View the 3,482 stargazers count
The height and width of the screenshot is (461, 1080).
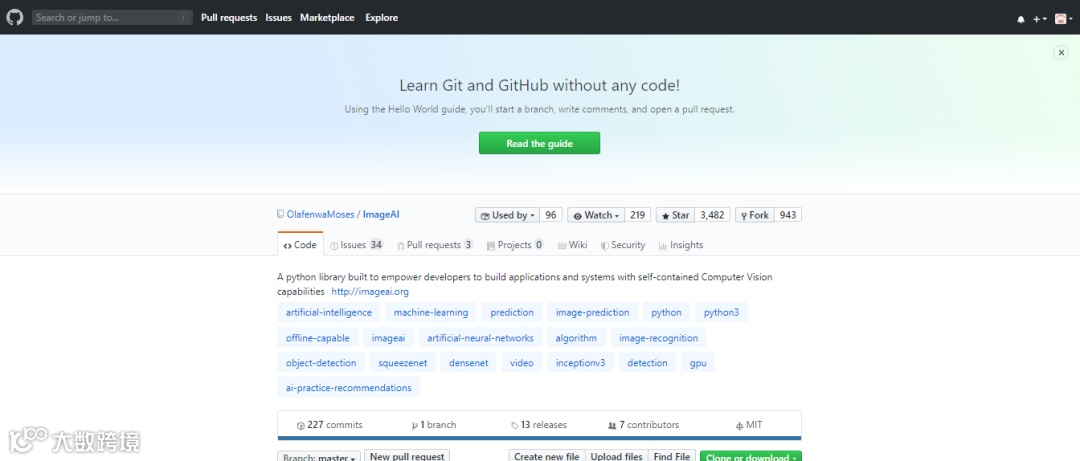pyautogui.click(x=712, y=215)
